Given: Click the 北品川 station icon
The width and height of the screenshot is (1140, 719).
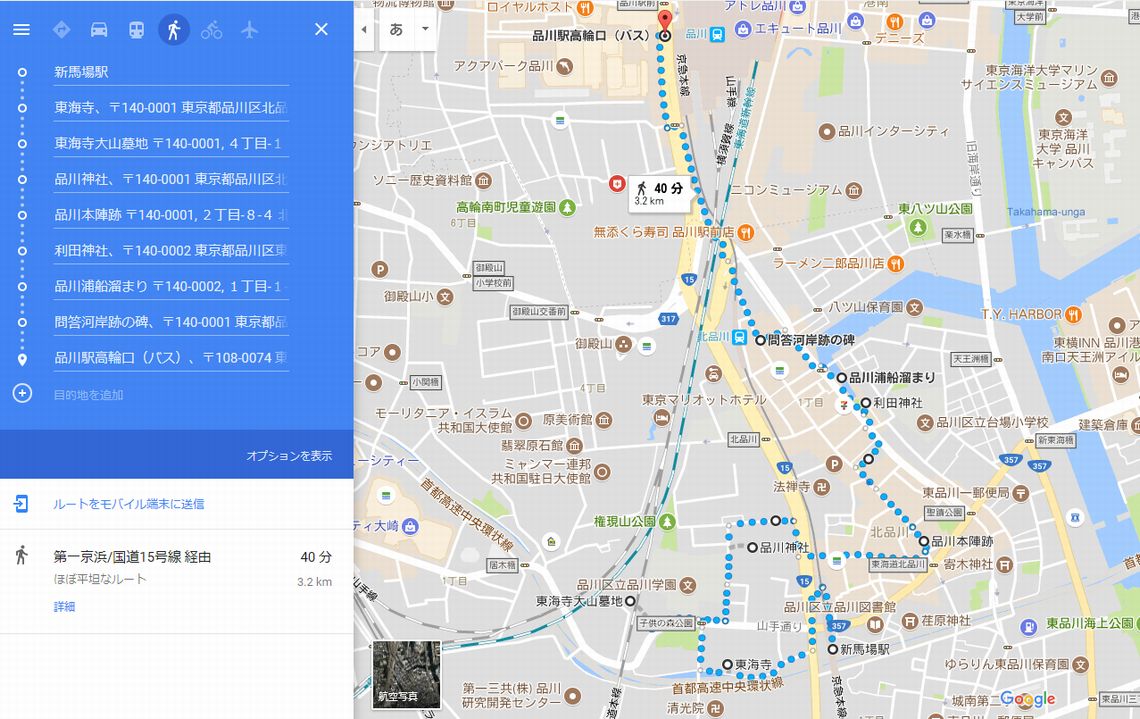Looking at the screenshot, I should pos(739,337).
